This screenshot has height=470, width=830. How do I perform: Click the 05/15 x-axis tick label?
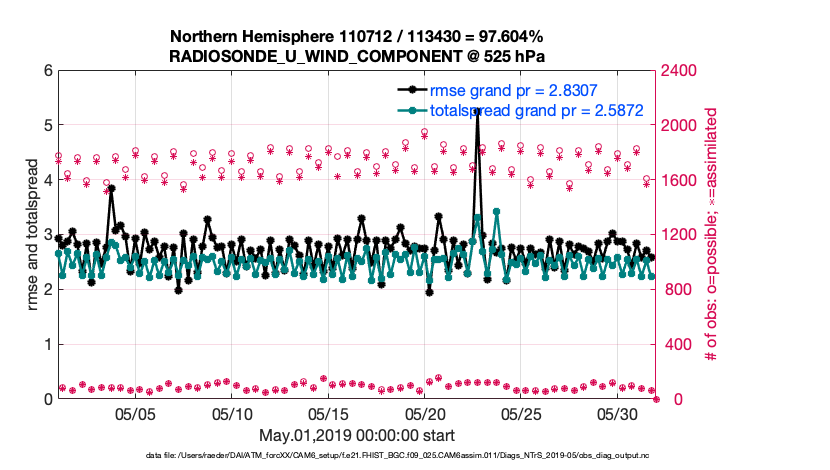click(x=328, y=414)
